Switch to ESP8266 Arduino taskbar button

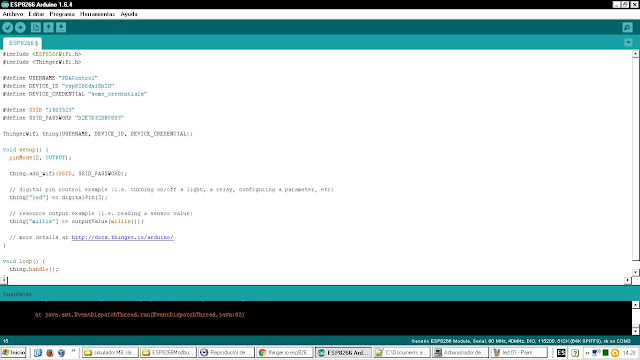[x=343, y=353]
